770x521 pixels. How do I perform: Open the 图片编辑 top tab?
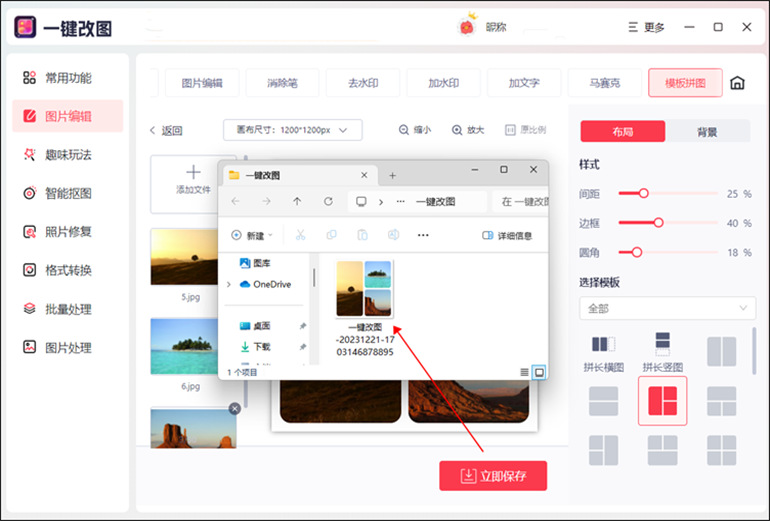[202, 83]
